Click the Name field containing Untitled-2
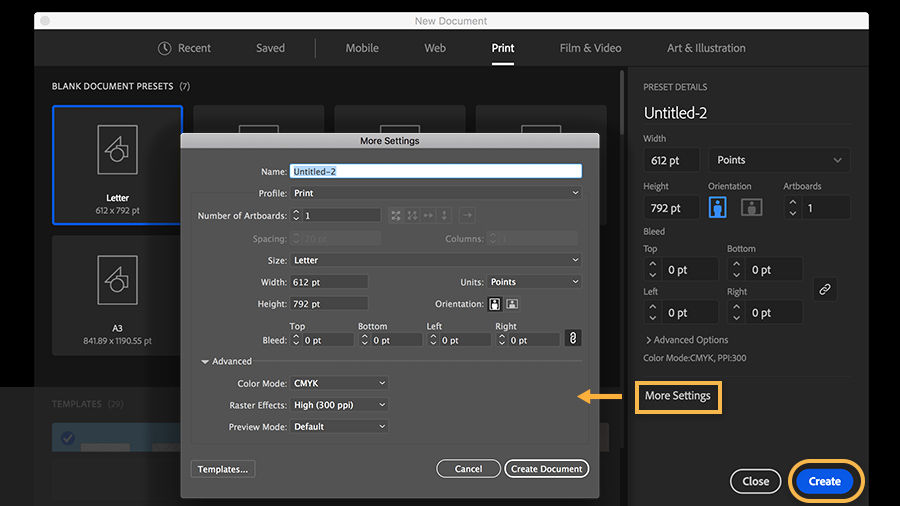Screen dimensions: 900x506 [435, 172]
